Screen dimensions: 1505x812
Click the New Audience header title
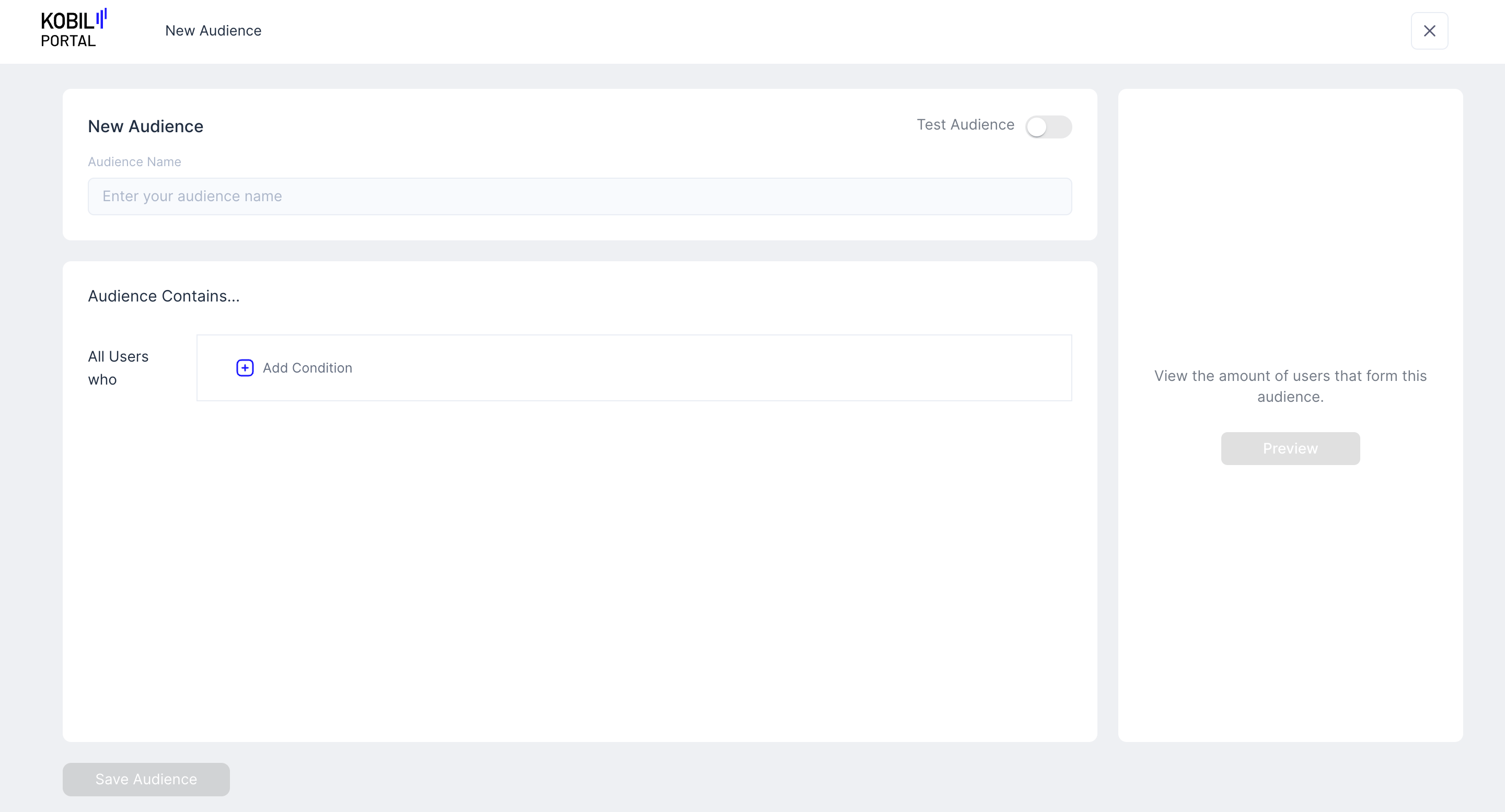(x=145, y=126)
